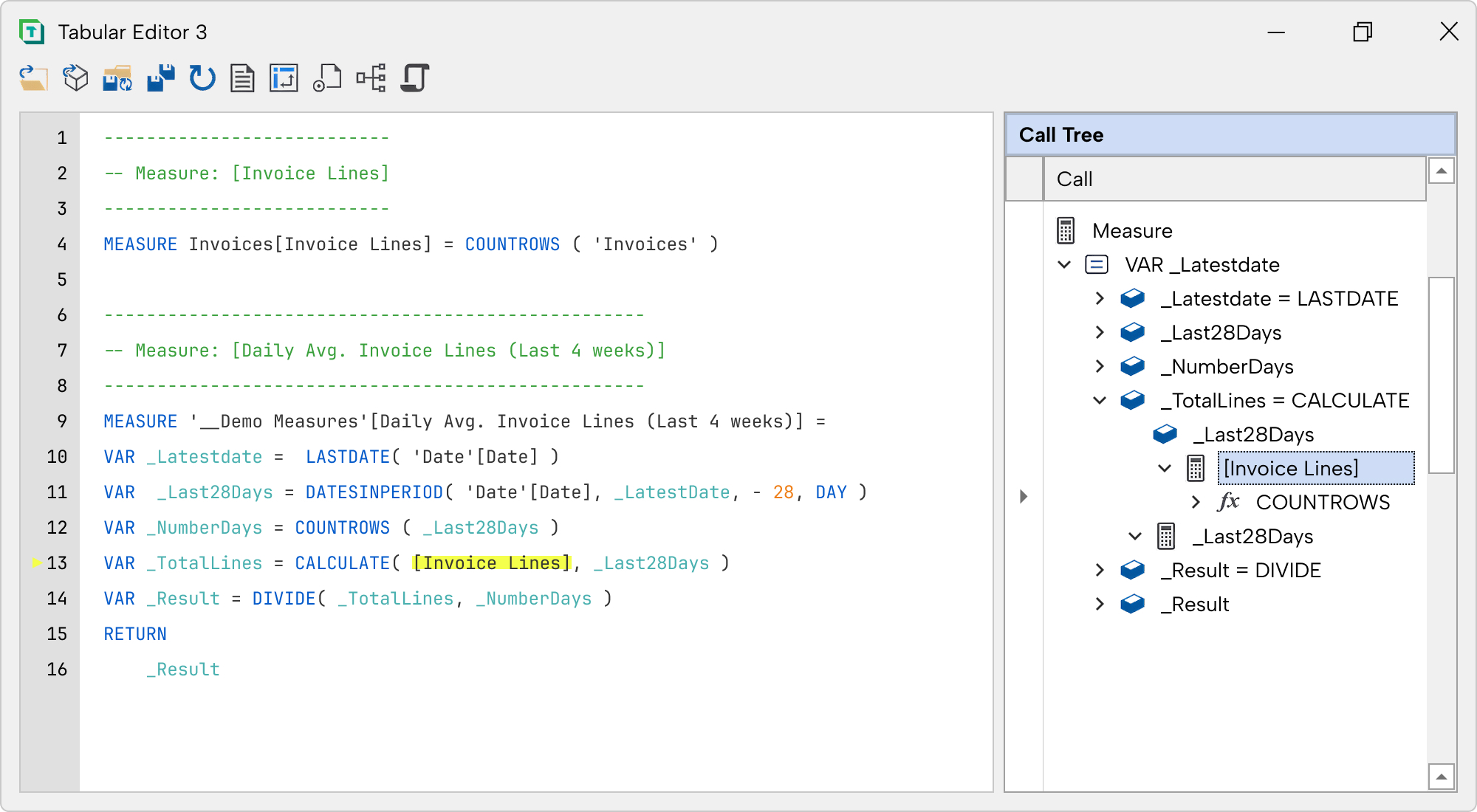Select the [Invoice Lines] tree item
This screenshot has height=812, width=1477.
(1316, 468)
